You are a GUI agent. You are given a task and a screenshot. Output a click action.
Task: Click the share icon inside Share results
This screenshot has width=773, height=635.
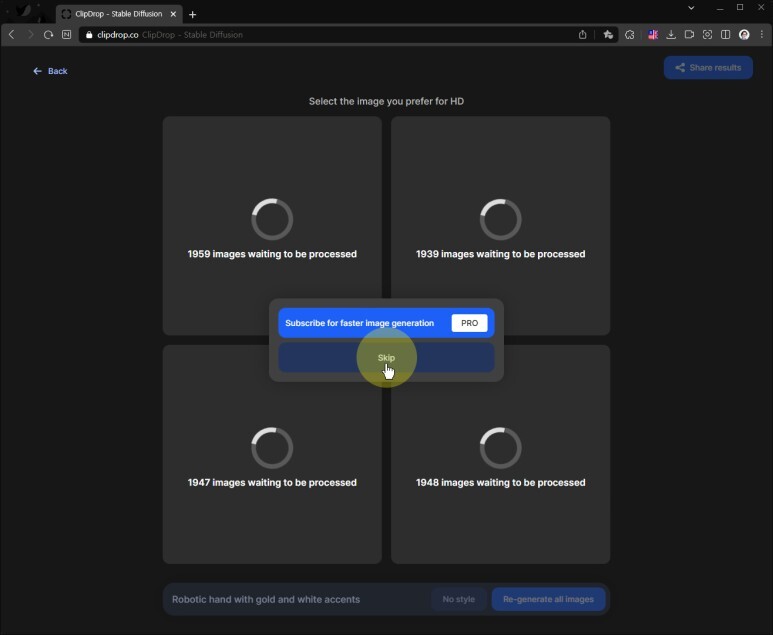click(680, 68)
